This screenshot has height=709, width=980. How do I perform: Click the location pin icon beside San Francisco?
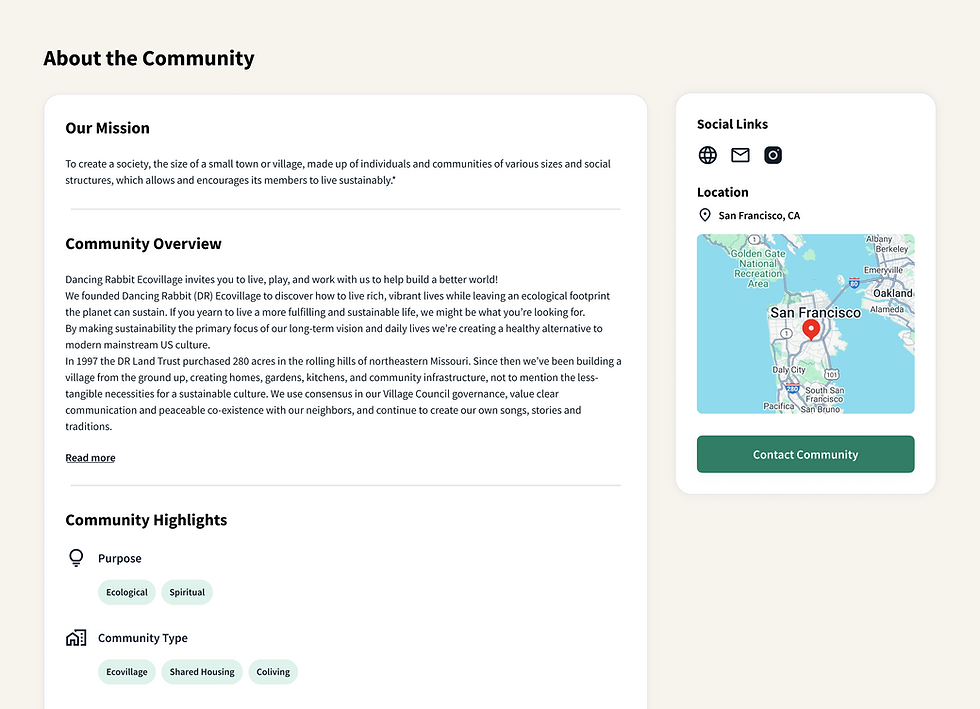point(704,216)
